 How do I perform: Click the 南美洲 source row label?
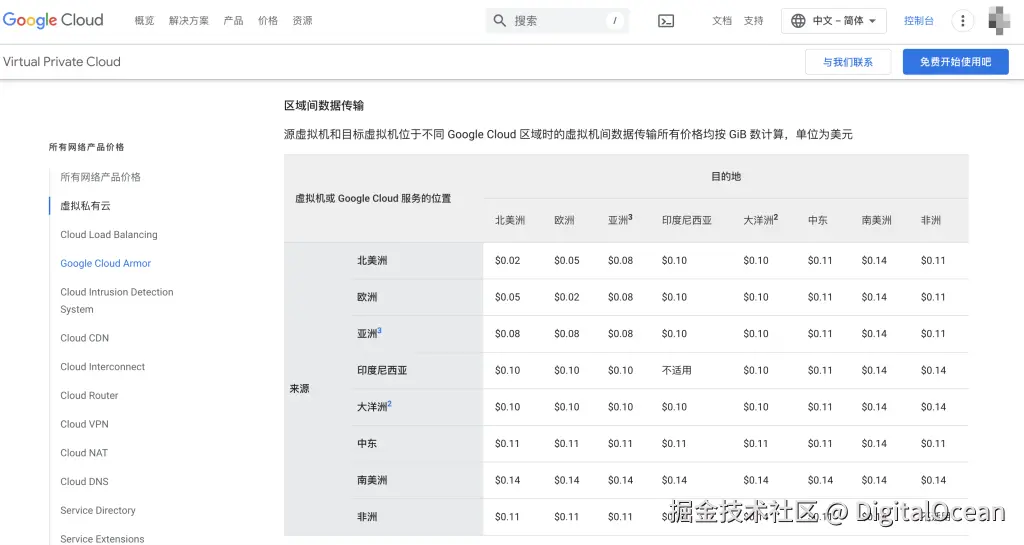(372, 480)
